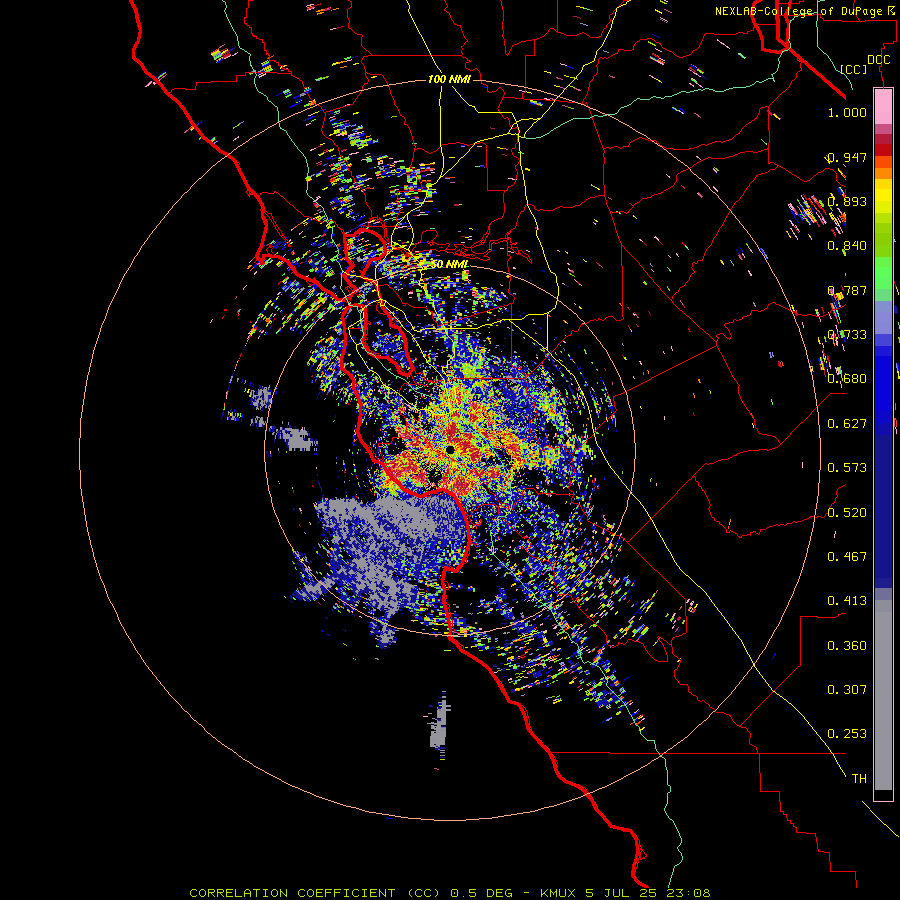Click the KMUX station identifier in caption
Image resolution: width=900 pixels, height=900 pixels.
pyautogui.click(x=559, y=893)
